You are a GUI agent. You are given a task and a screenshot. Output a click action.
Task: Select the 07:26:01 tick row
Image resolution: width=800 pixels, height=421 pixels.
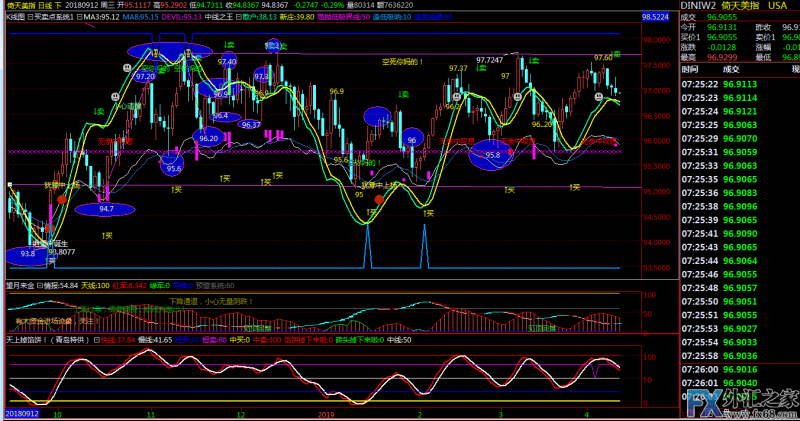[x=740, y=383]
